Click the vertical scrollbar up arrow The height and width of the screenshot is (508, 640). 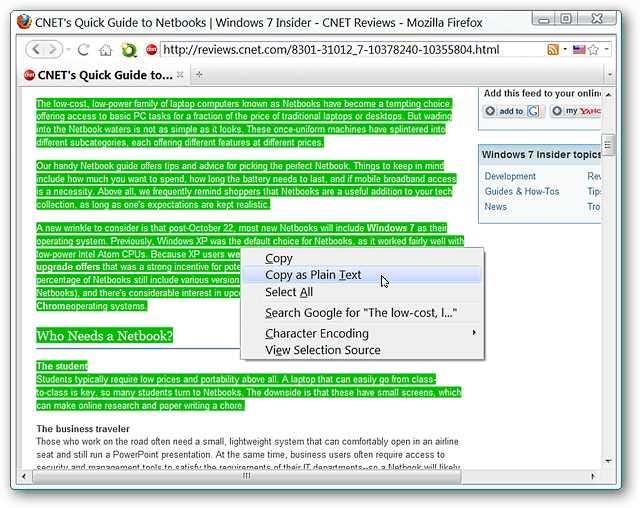tap(608, 94)
